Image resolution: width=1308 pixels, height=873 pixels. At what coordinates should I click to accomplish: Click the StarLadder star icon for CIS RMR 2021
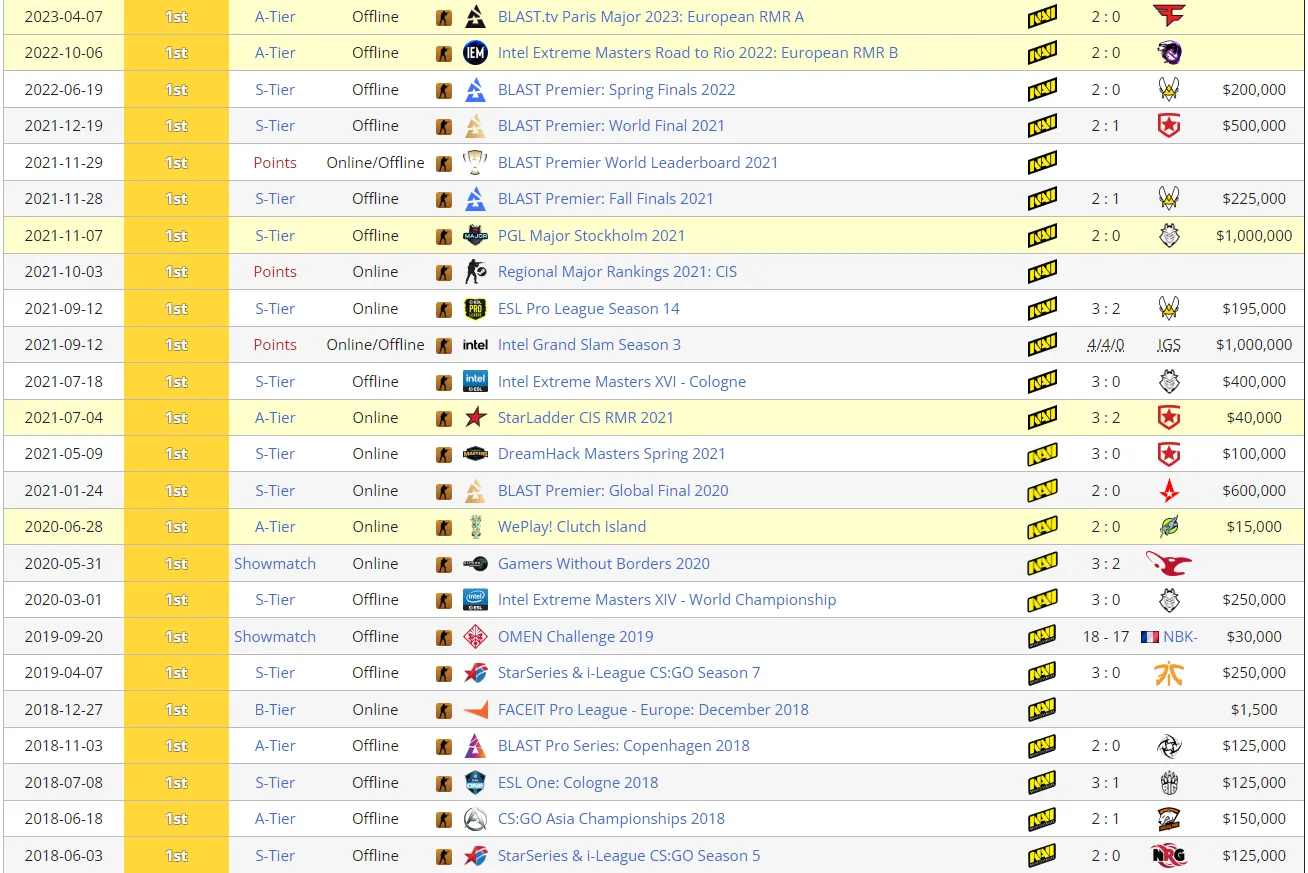[476, 417]
